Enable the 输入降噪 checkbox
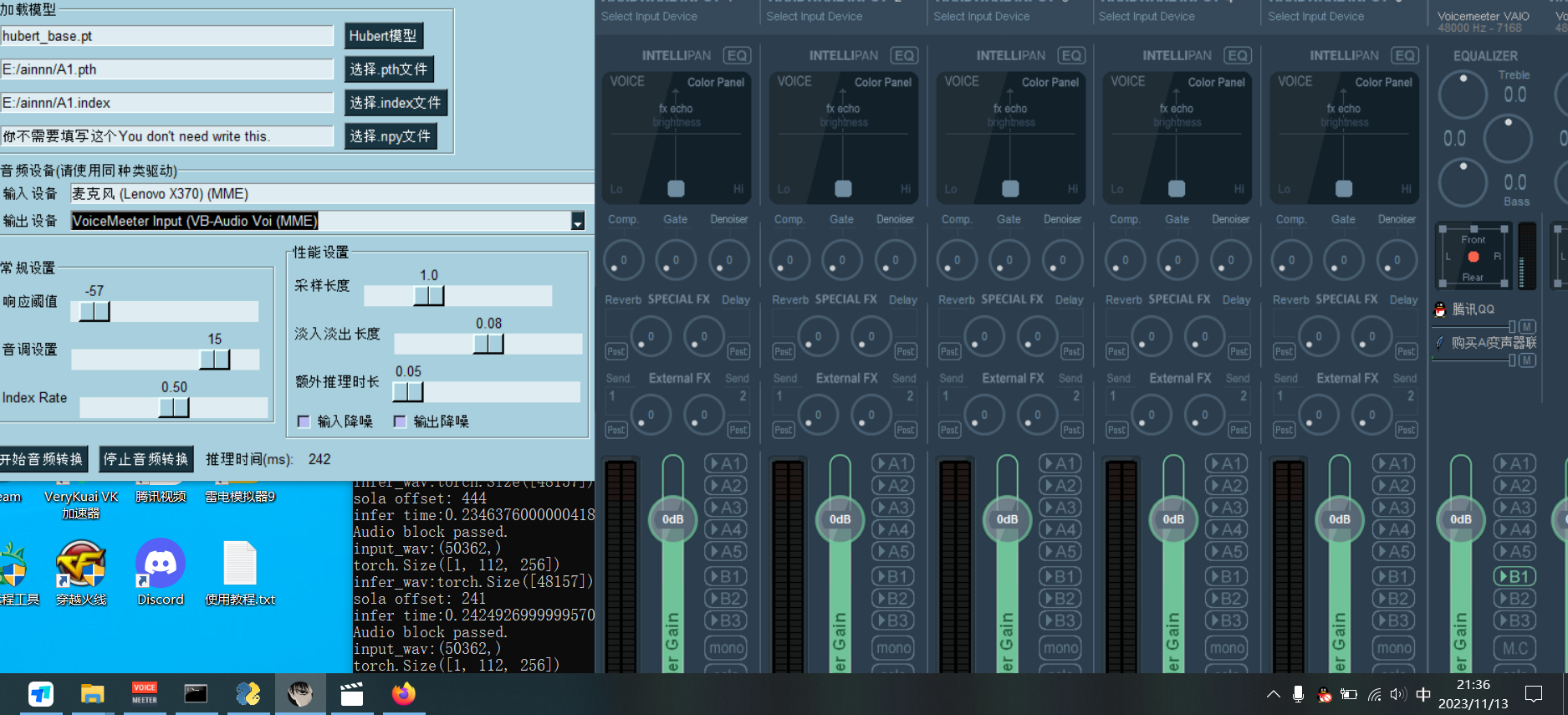 (x=304, y=421)
